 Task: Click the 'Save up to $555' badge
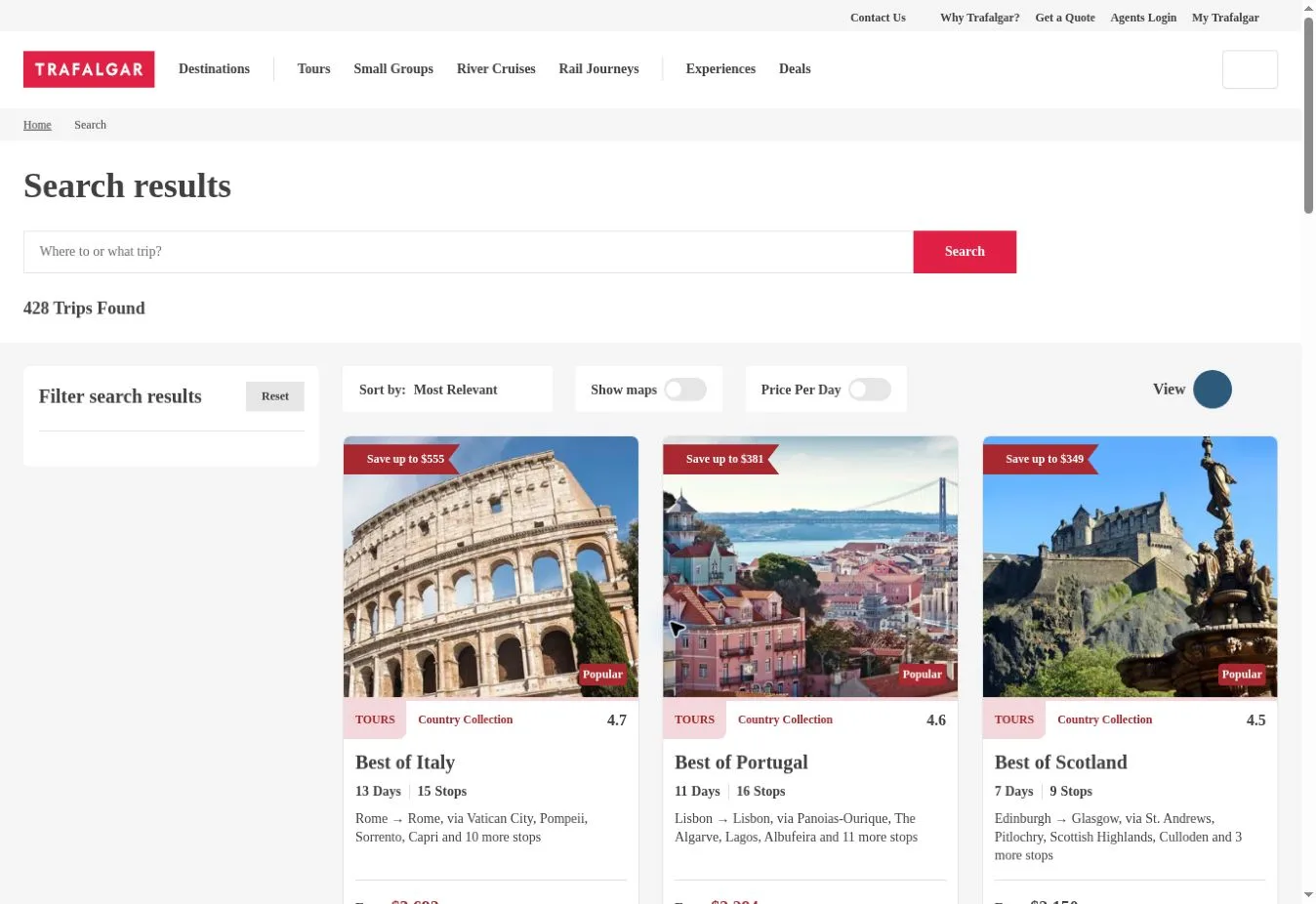[401, 459]
